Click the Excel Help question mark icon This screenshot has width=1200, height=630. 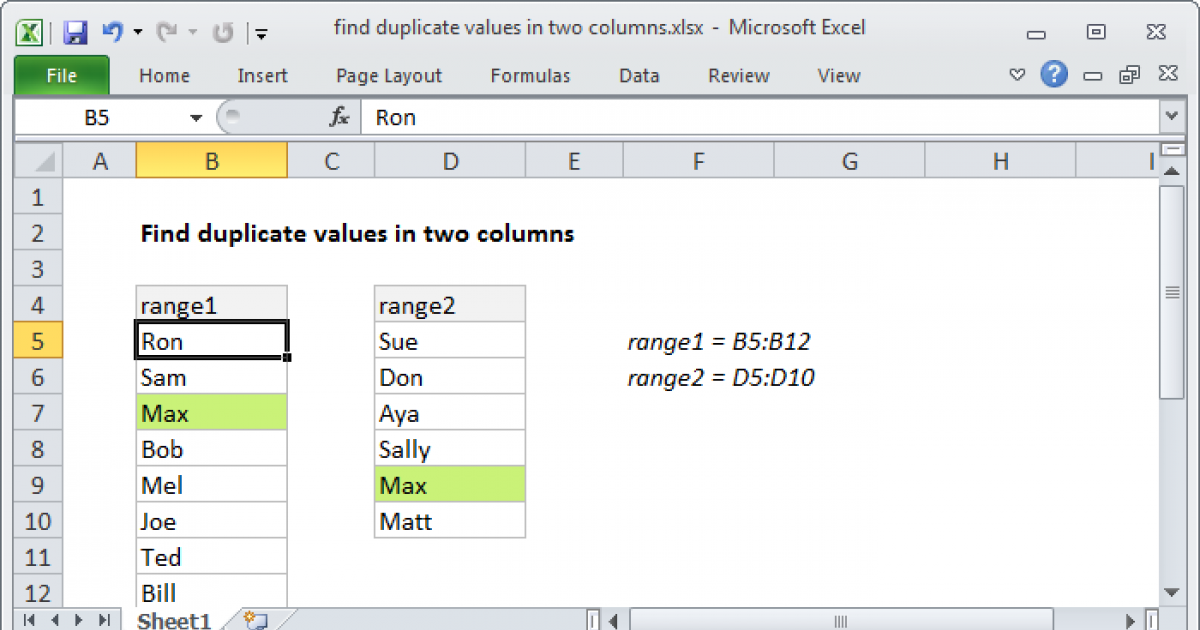pyautogui.click(x=1055, y=75)
